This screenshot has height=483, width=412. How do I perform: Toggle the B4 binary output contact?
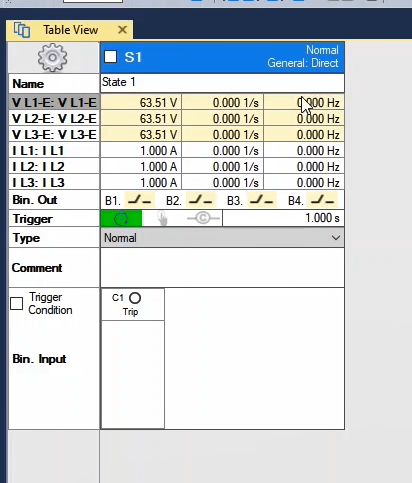click(x=322, y=200)
